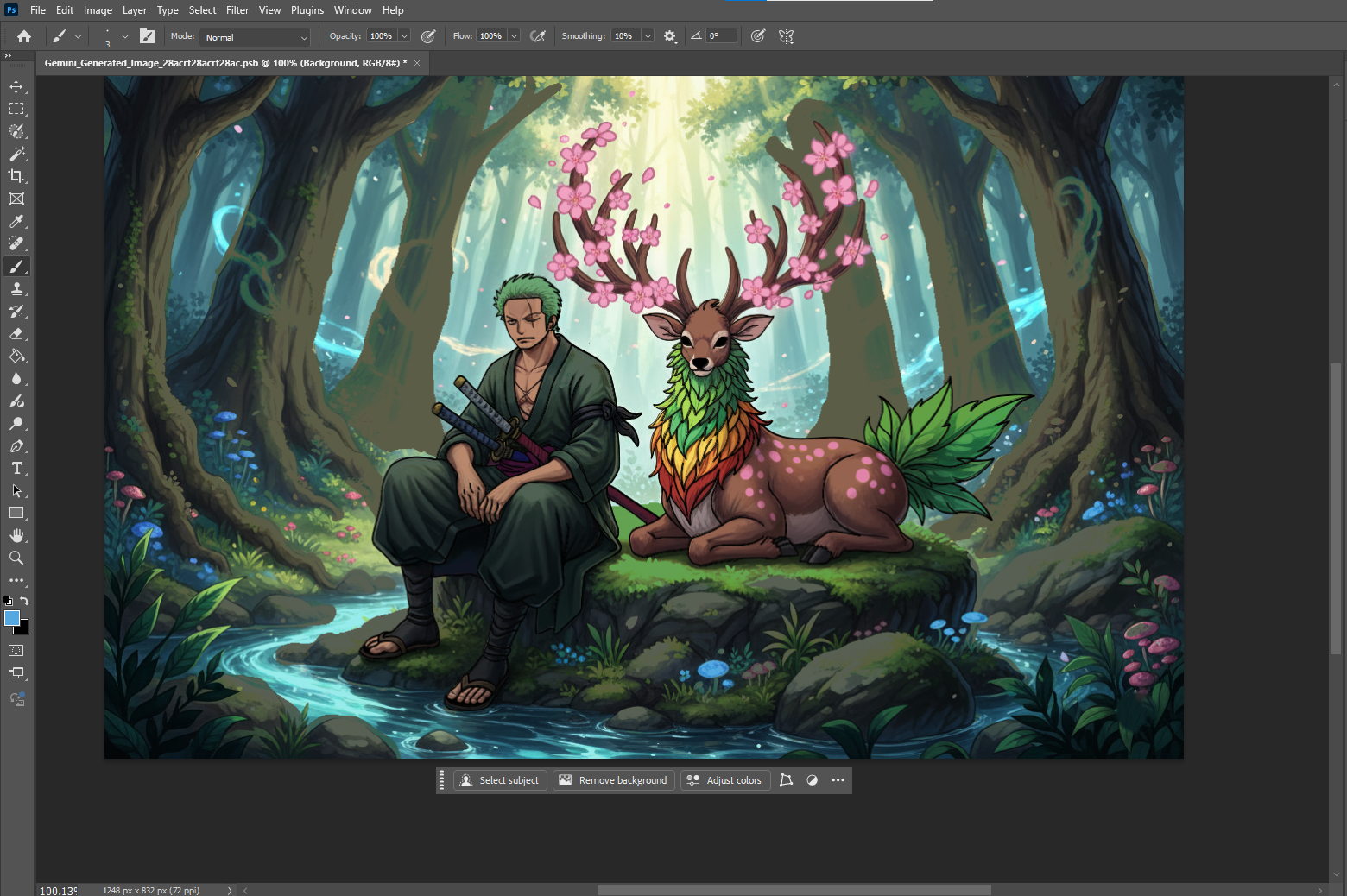
Task: Toggle pressure control for brush size
Action: (x=757, y=36)
